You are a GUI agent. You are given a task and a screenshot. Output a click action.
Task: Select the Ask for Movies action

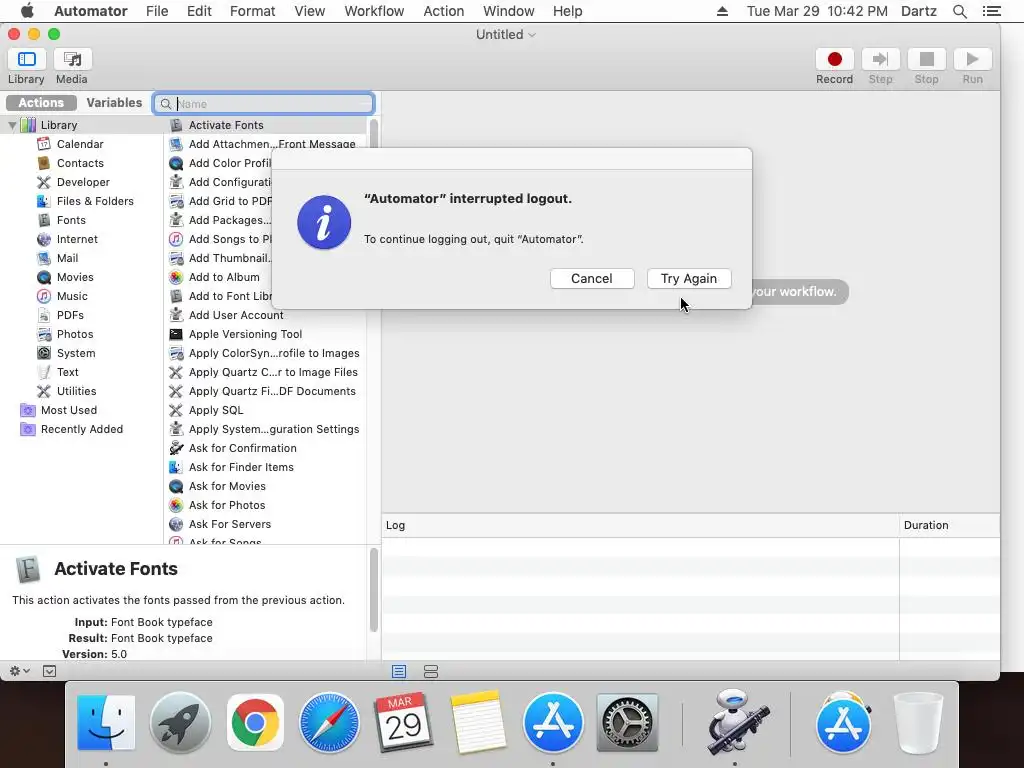point(227,485)
